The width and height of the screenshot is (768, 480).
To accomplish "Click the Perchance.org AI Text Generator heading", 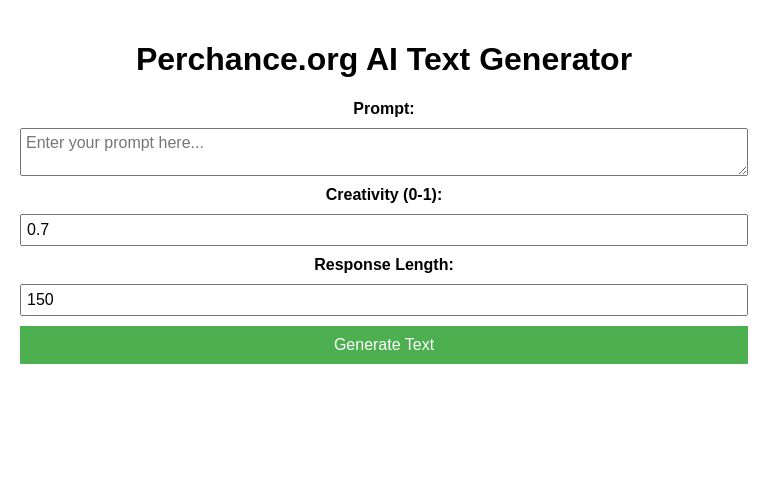I will coord(384,60).
